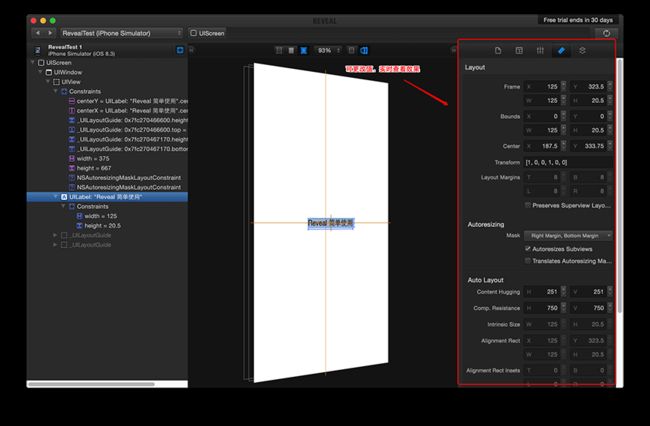Screen dimensions: 650x426
Task: Open the table-style inspector tab icon
Action: 519,51
